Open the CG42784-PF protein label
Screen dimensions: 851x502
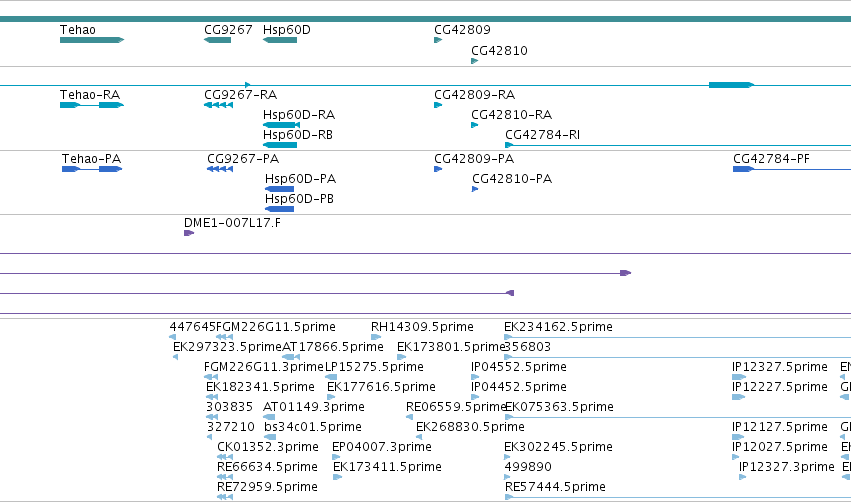771,159
